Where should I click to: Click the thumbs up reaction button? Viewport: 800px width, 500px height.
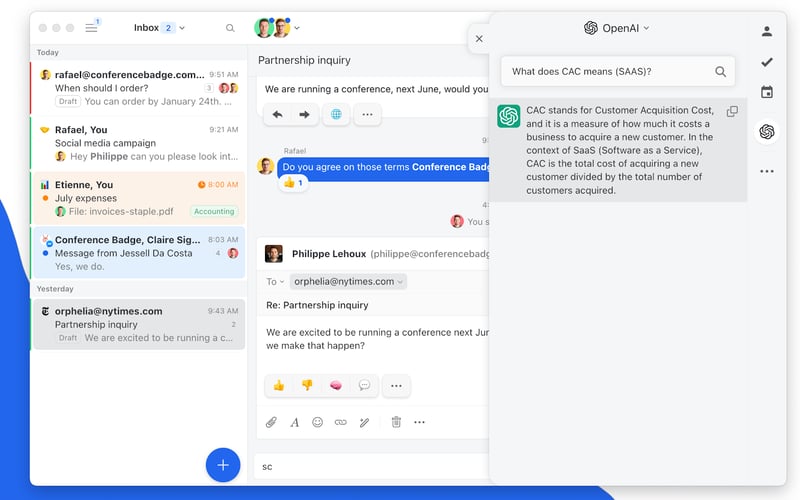click(279, 386)
